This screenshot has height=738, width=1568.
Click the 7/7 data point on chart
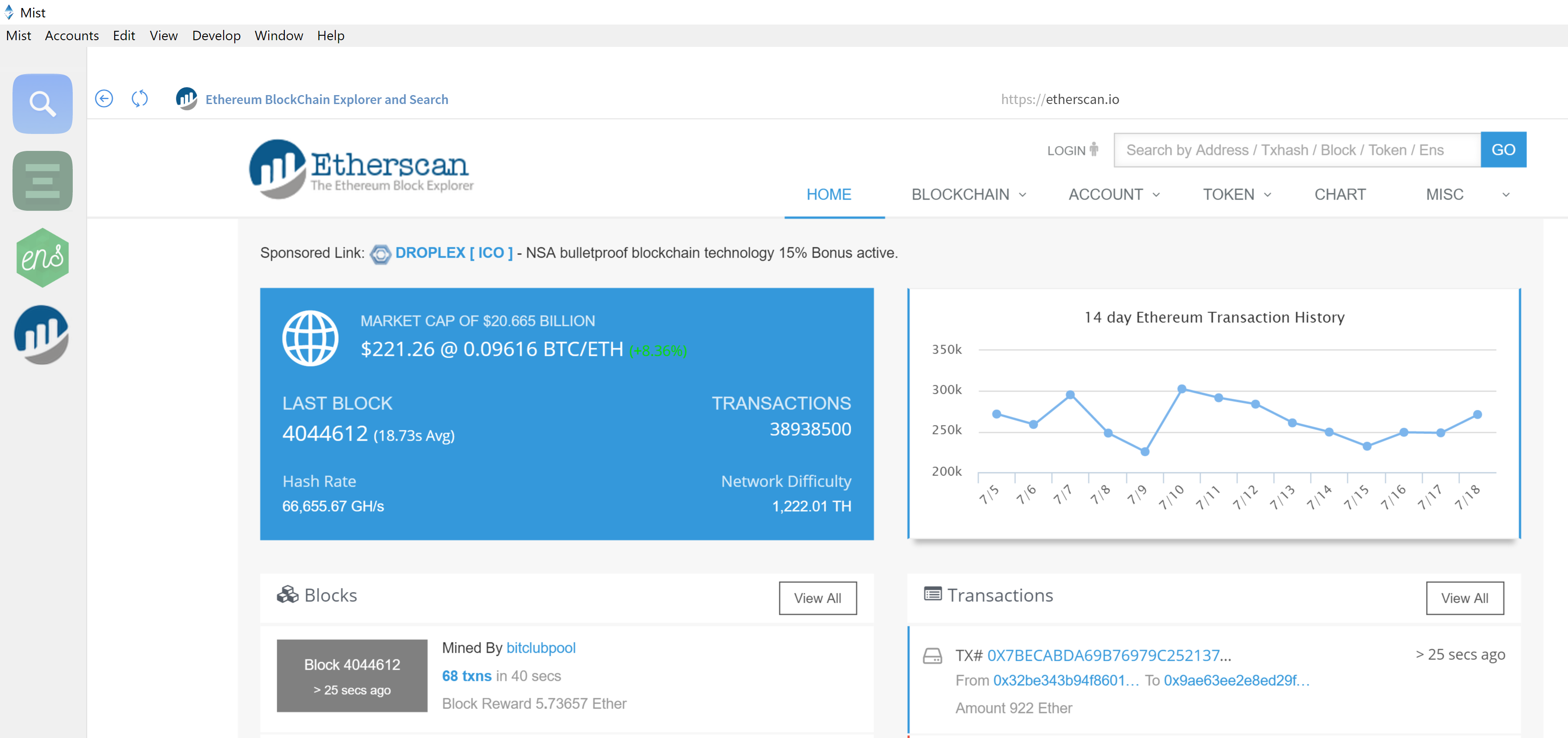[x=1070, y=395]
